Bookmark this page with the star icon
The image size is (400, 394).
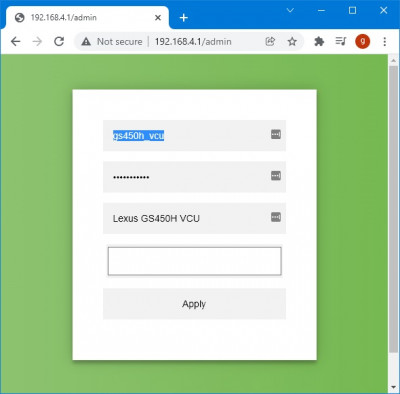tap(292, 42)
